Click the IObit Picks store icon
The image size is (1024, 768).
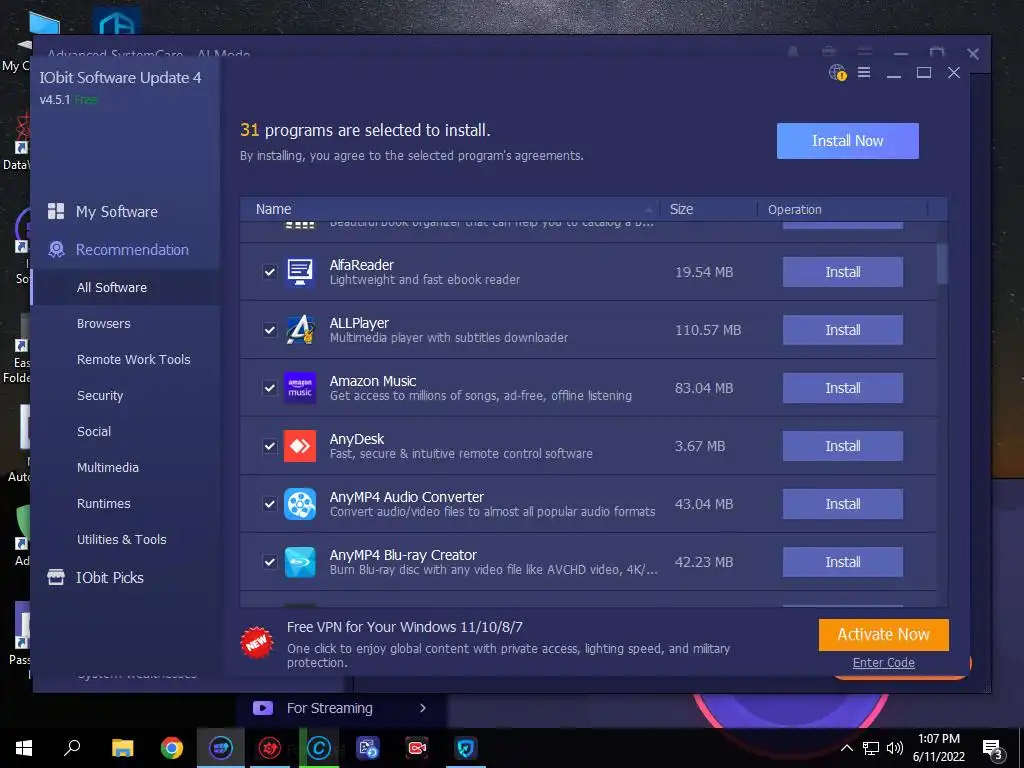tap(56, 577)
